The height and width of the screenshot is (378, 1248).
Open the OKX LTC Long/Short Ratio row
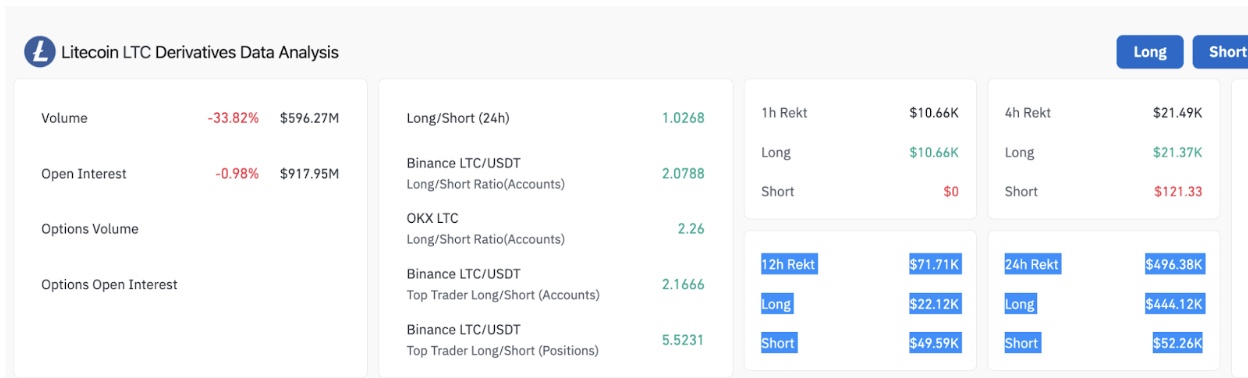(x=555, y=229)
